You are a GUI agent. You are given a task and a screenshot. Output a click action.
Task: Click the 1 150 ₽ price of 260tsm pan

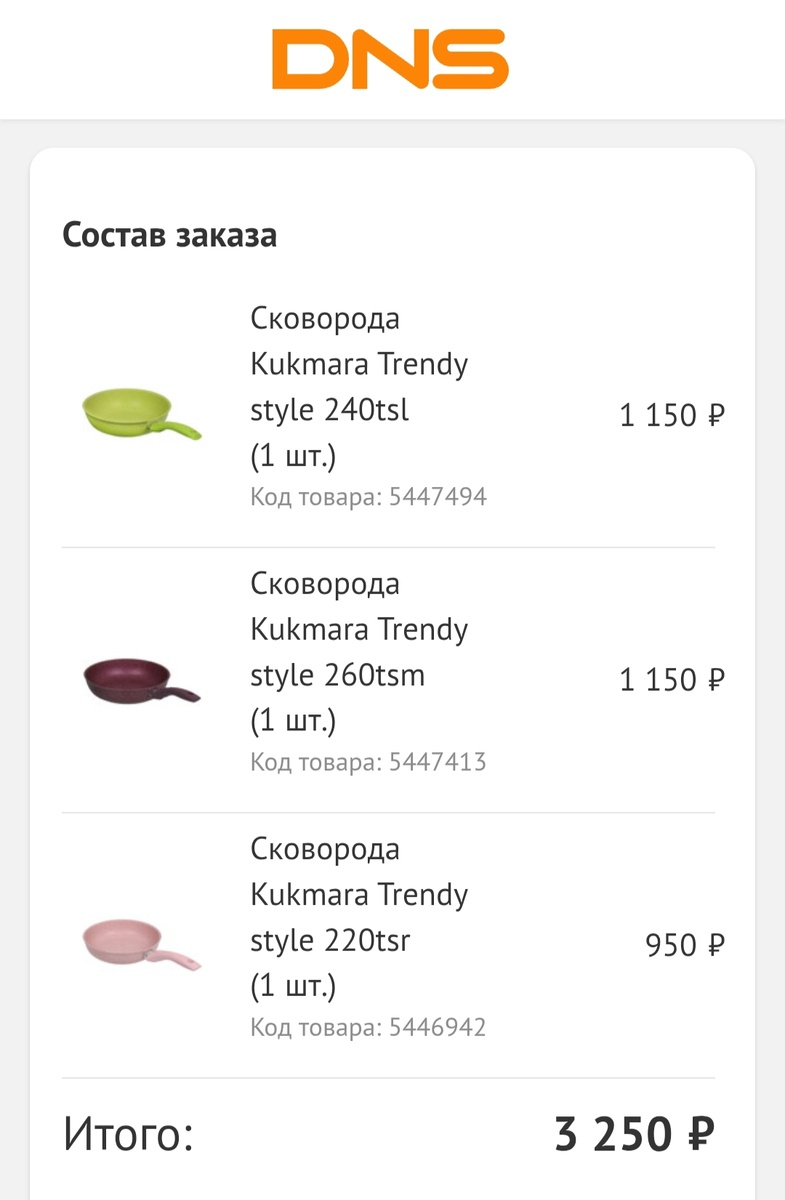pyautogui.click(x=671, y=680)
